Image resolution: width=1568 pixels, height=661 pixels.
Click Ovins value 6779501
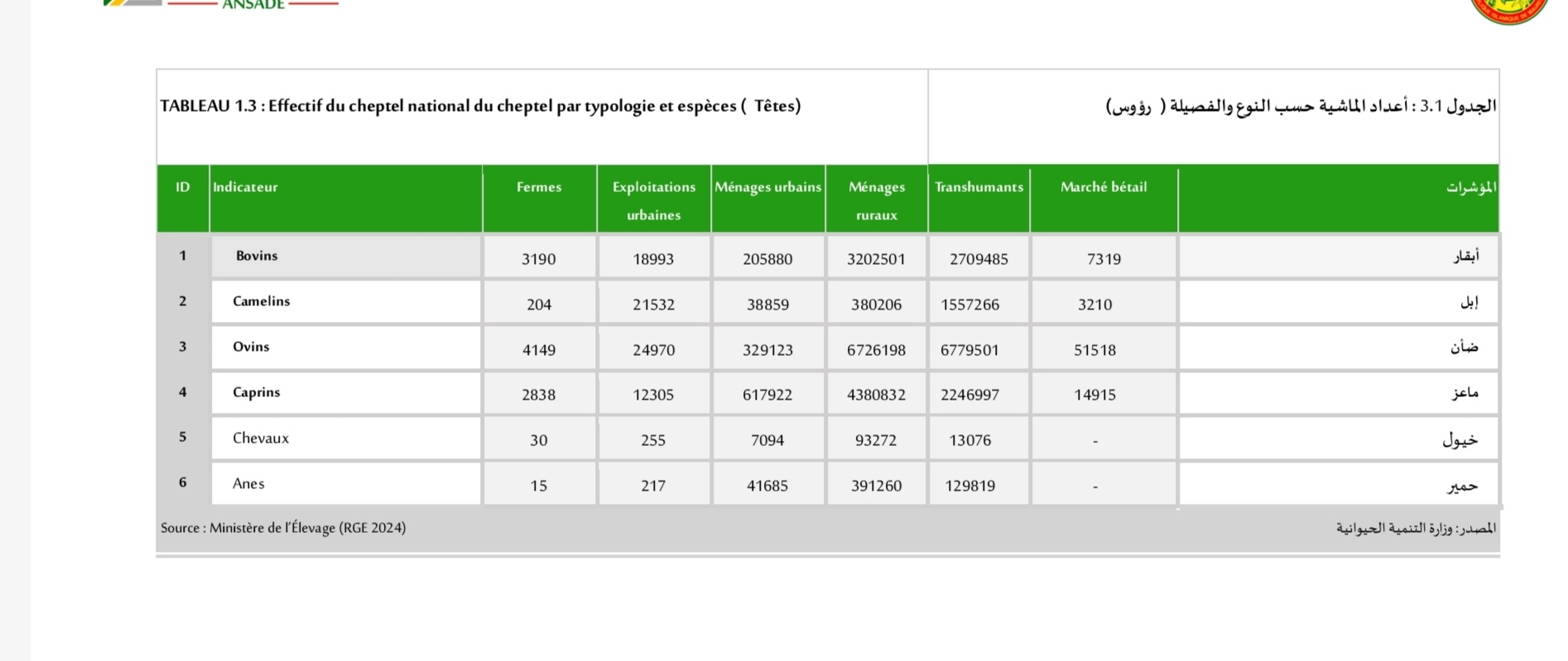(970, 350)
